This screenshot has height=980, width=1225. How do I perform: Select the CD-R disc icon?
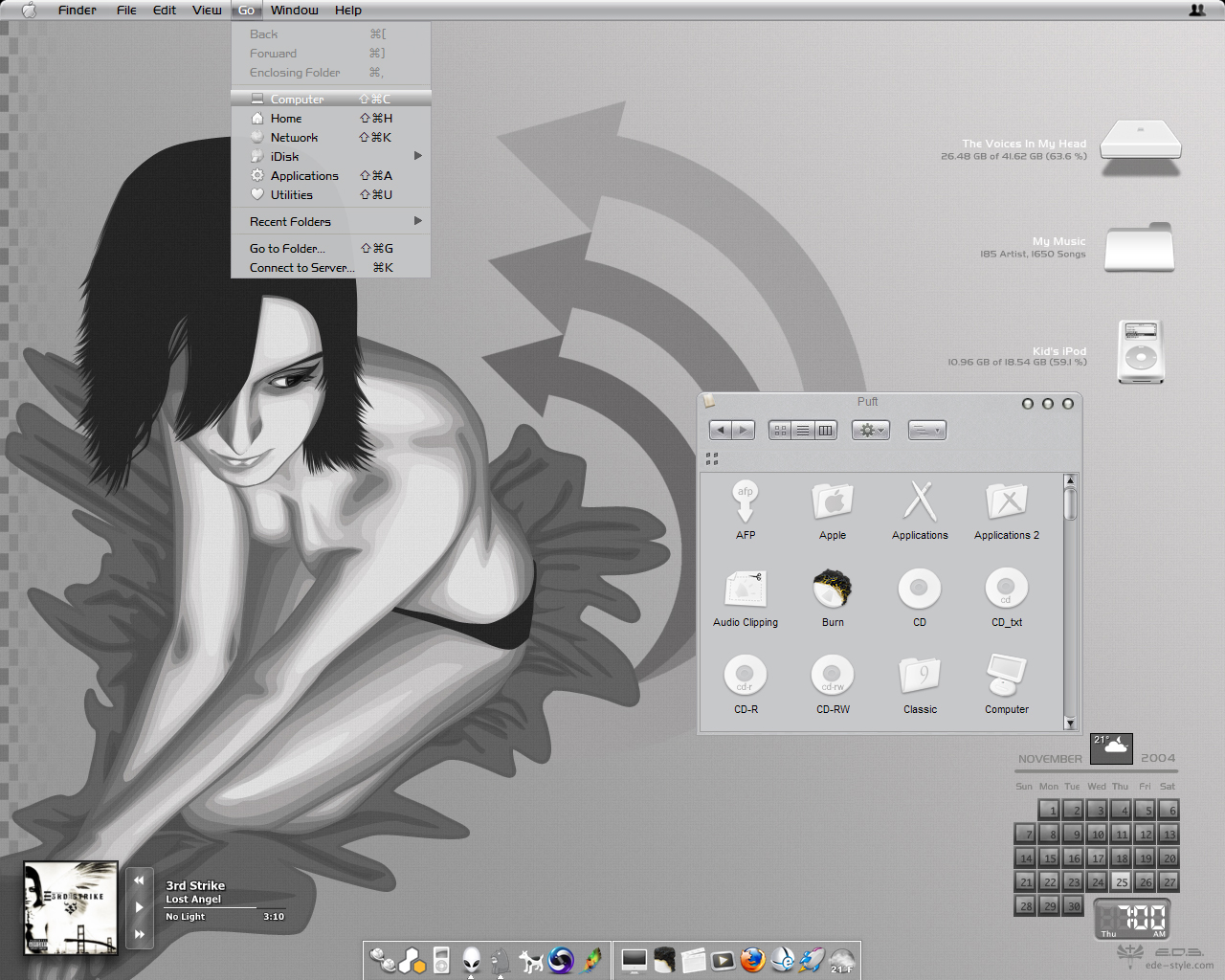746,676
